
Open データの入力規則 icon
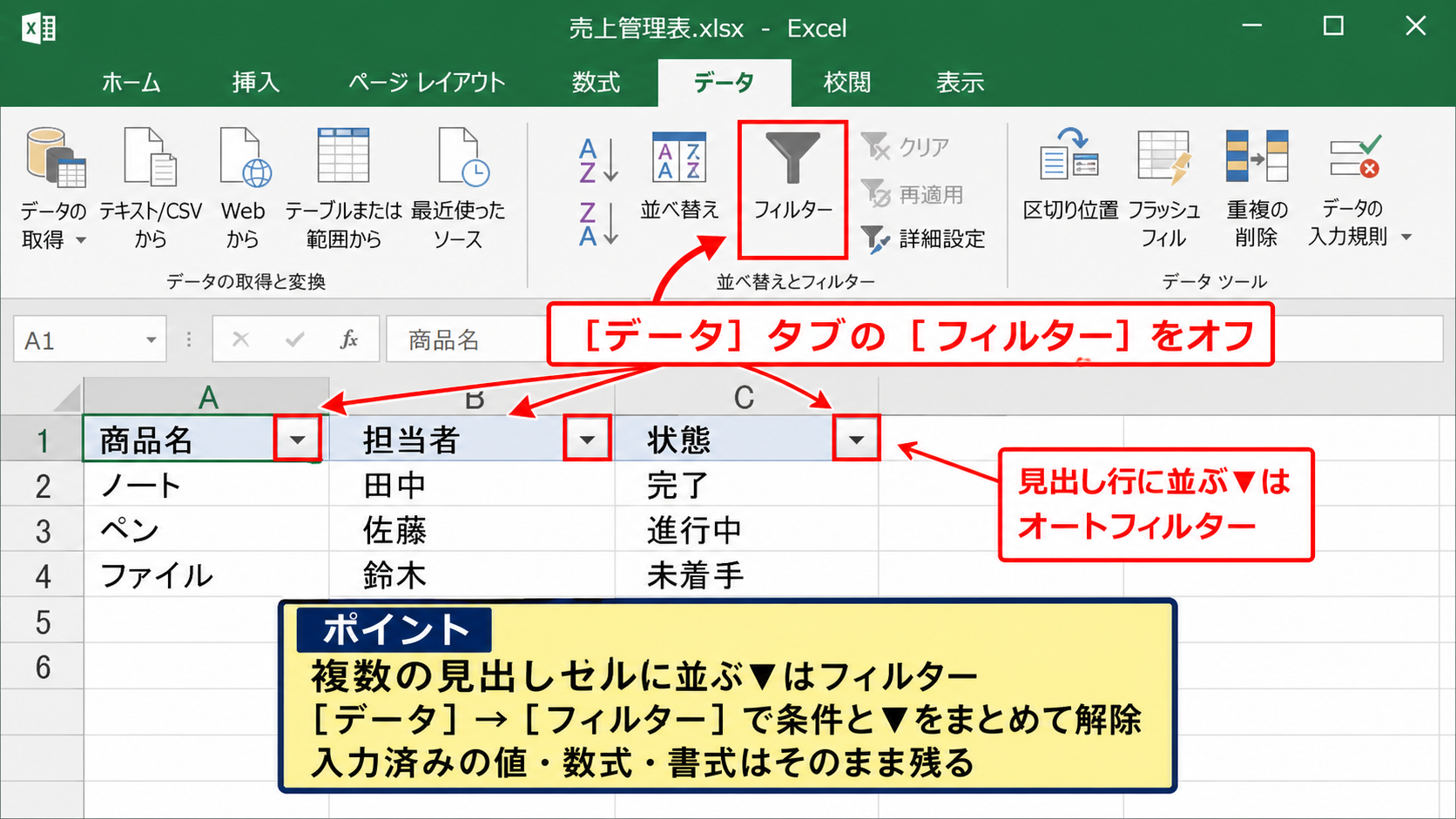click(x=1354, y=157)
